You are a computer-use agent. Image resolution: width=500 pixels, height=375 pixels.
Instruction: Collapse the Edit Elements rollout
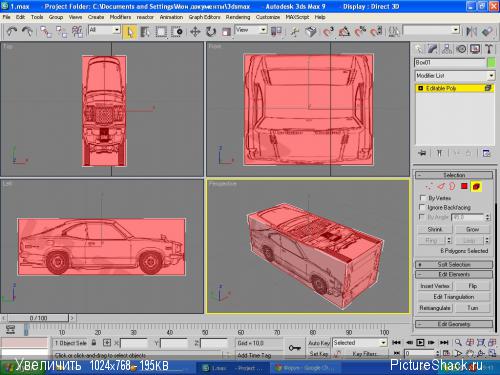(454, 274)
